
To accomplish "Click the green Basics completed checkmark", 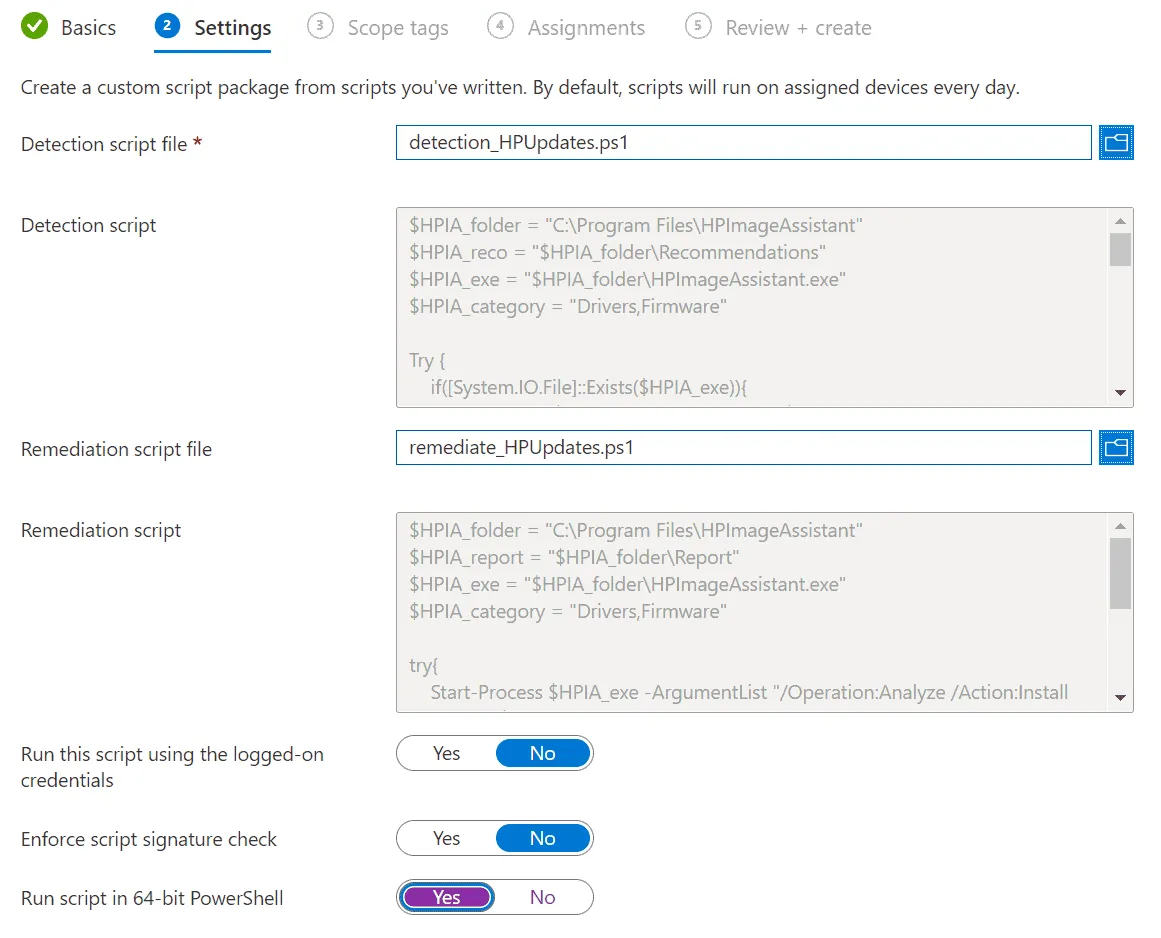I will pyautogui.click(x=34, y=26).
